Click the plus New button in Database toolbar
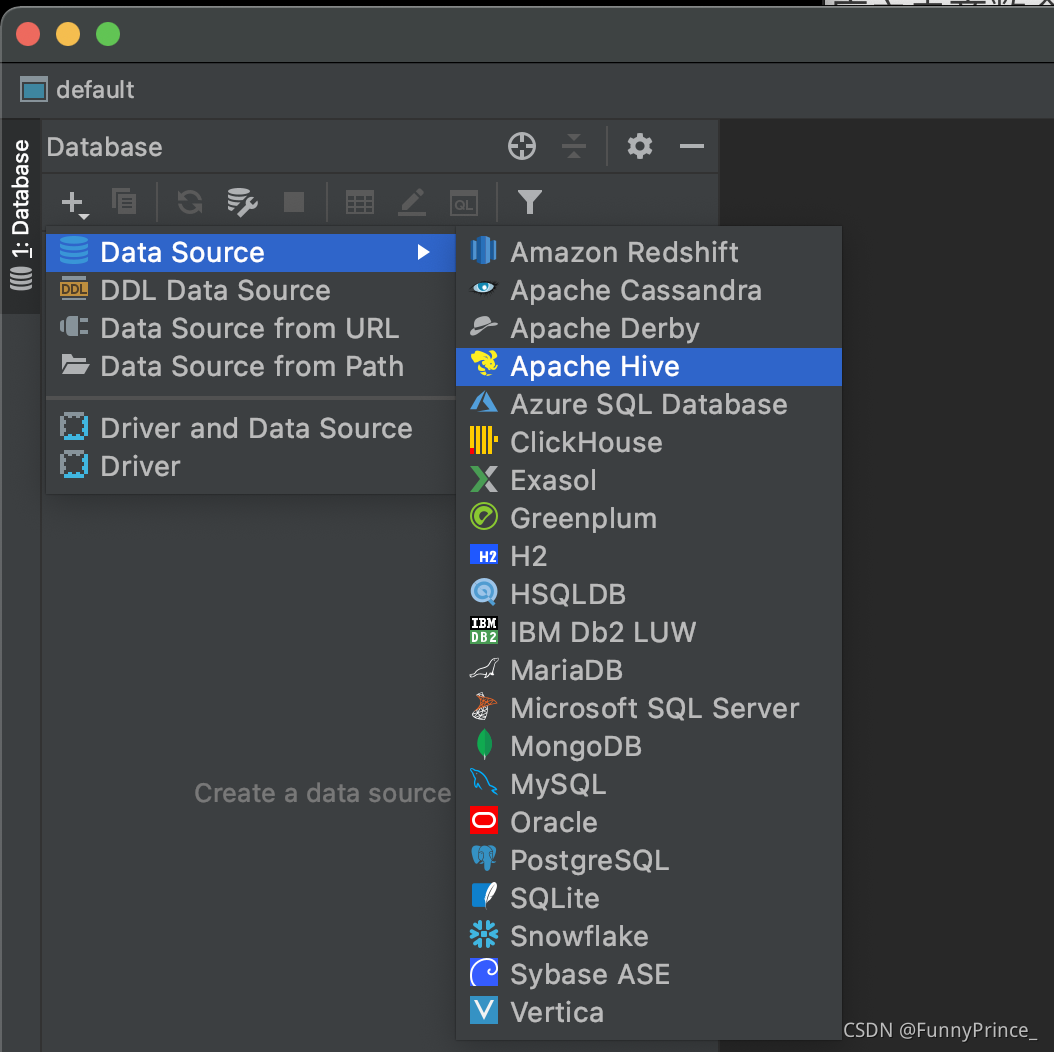The image size is (1054, 1052). 74,203
